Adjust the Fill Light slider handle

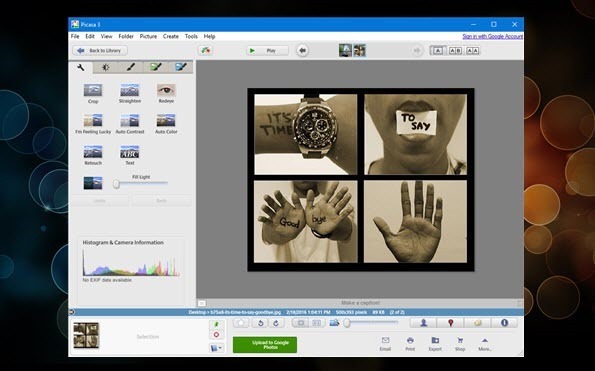[x=116, y=184]
